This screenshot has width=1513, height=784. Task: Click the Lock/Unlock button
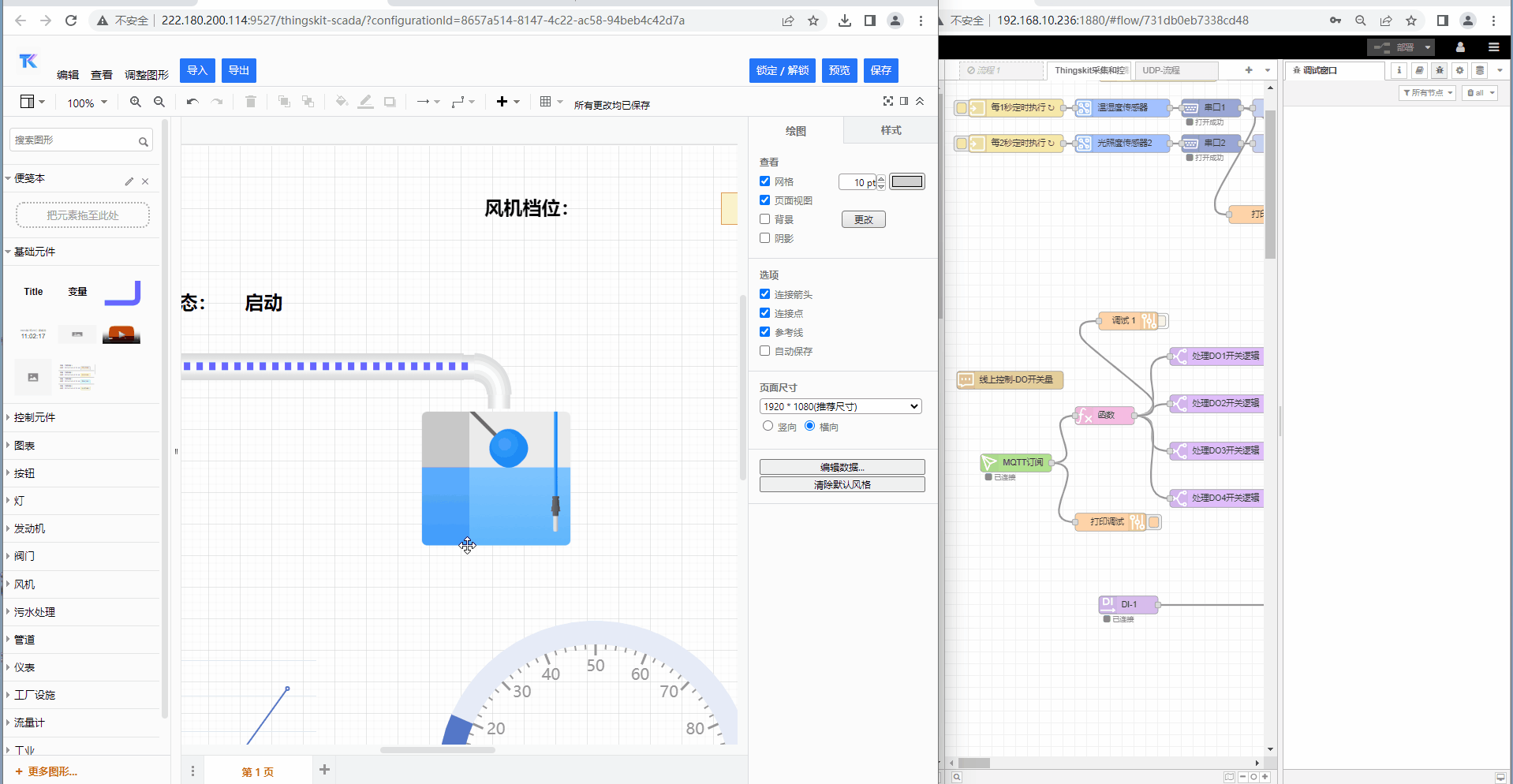point(783,70)
